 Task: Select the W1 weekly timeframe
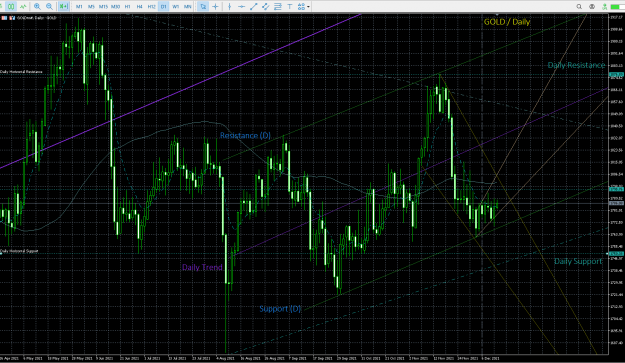175,6
